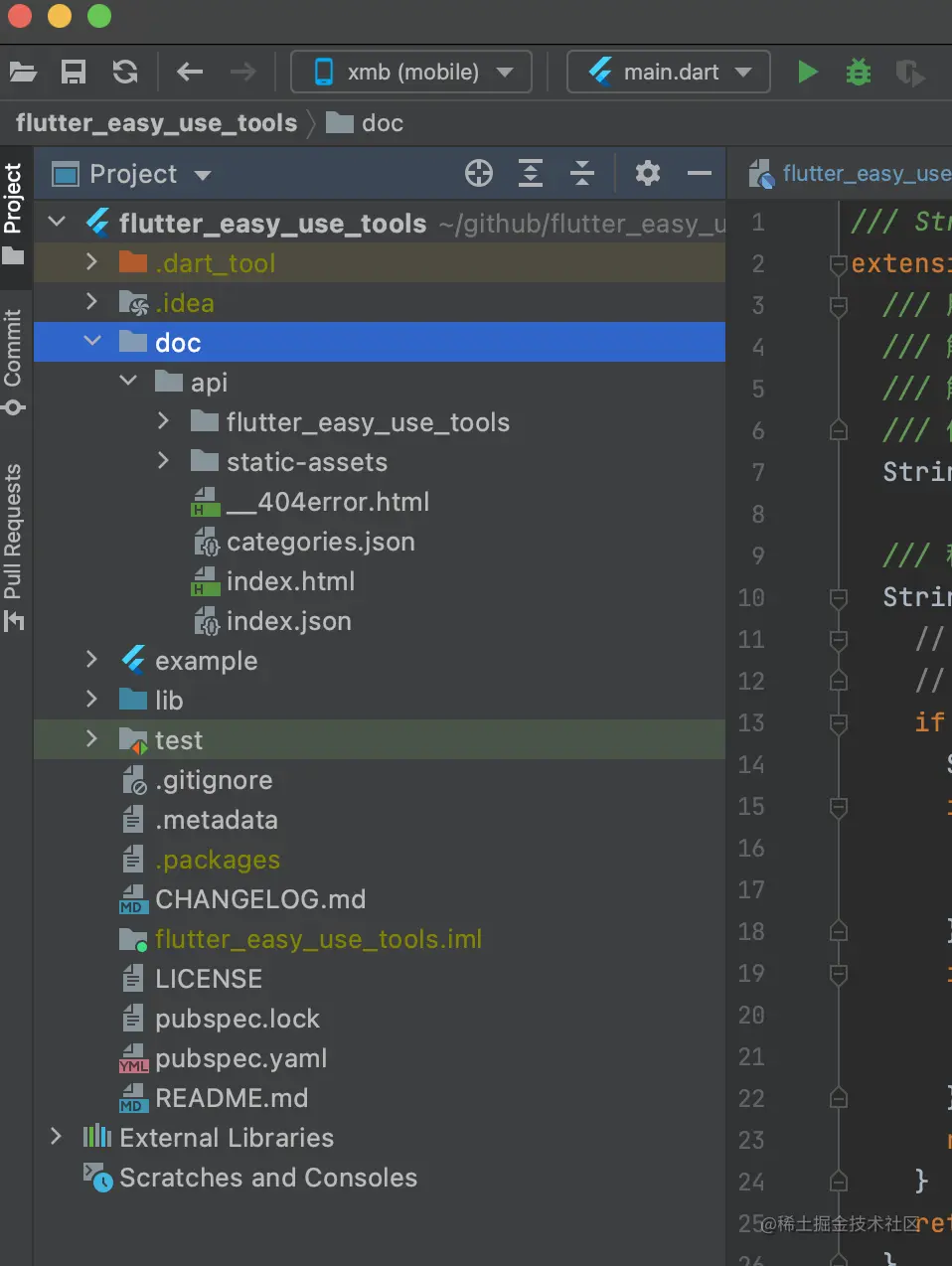The image size is (952, 1266).
Task: Click line number 20 in editor gutter
Action: 751,1015
